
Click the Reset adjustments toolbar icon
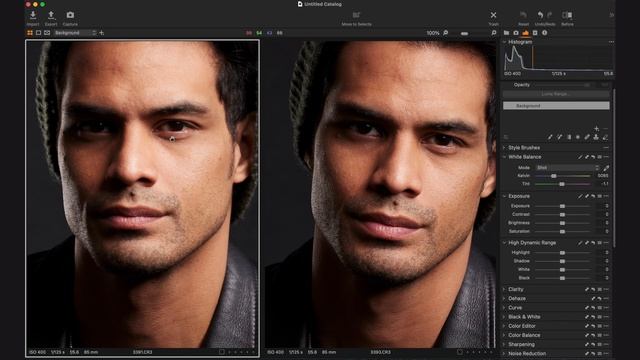point(523,15)
